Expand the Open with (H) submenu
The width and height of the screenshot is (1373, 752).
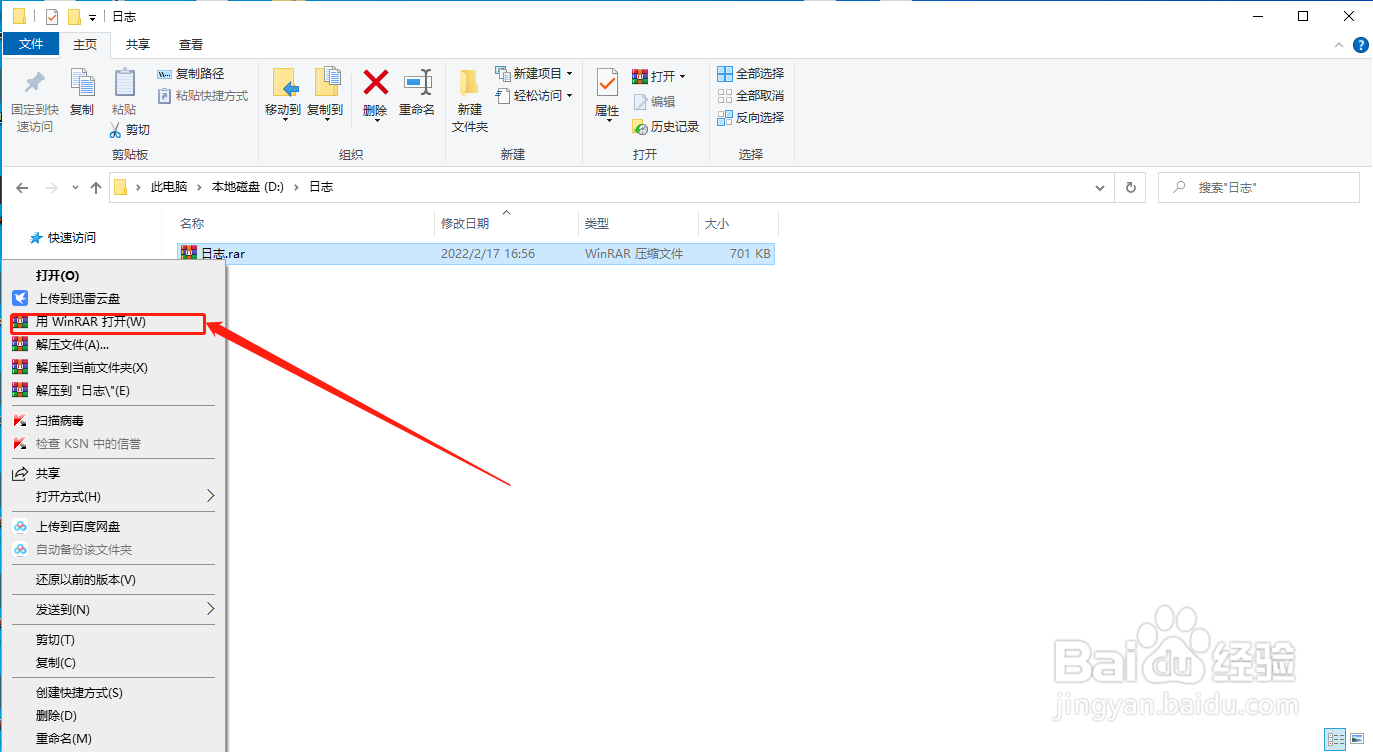tap(115, 497)
